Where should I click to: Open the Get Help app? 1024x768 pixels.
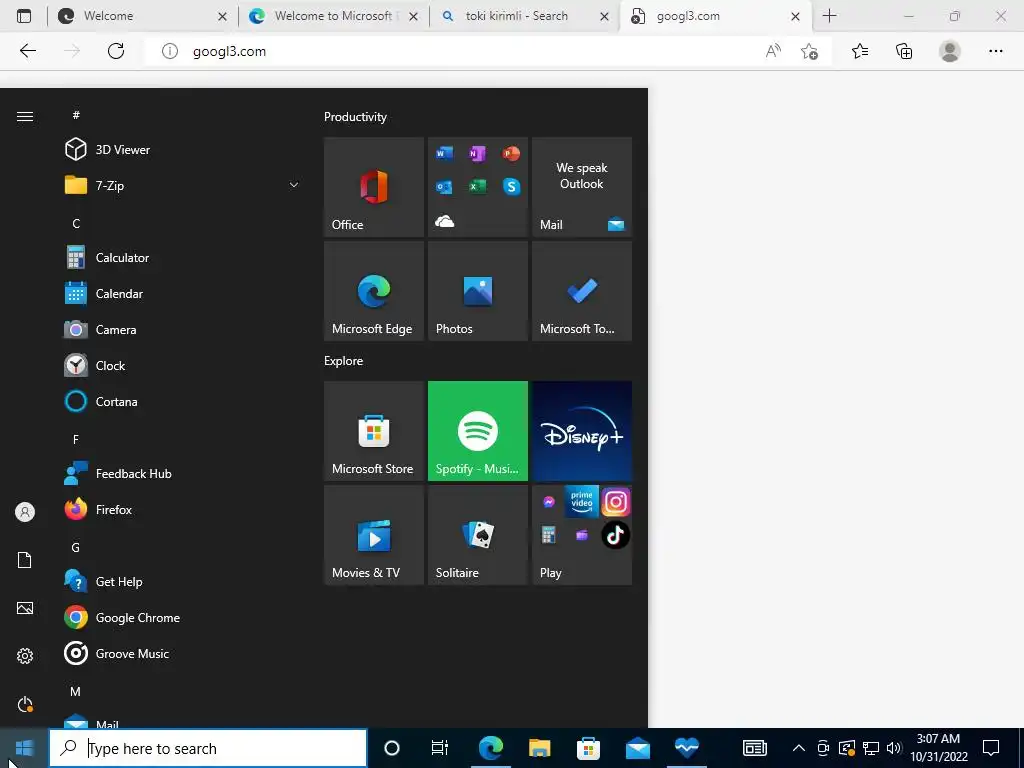pyautogui.click(x=183, y=581)
